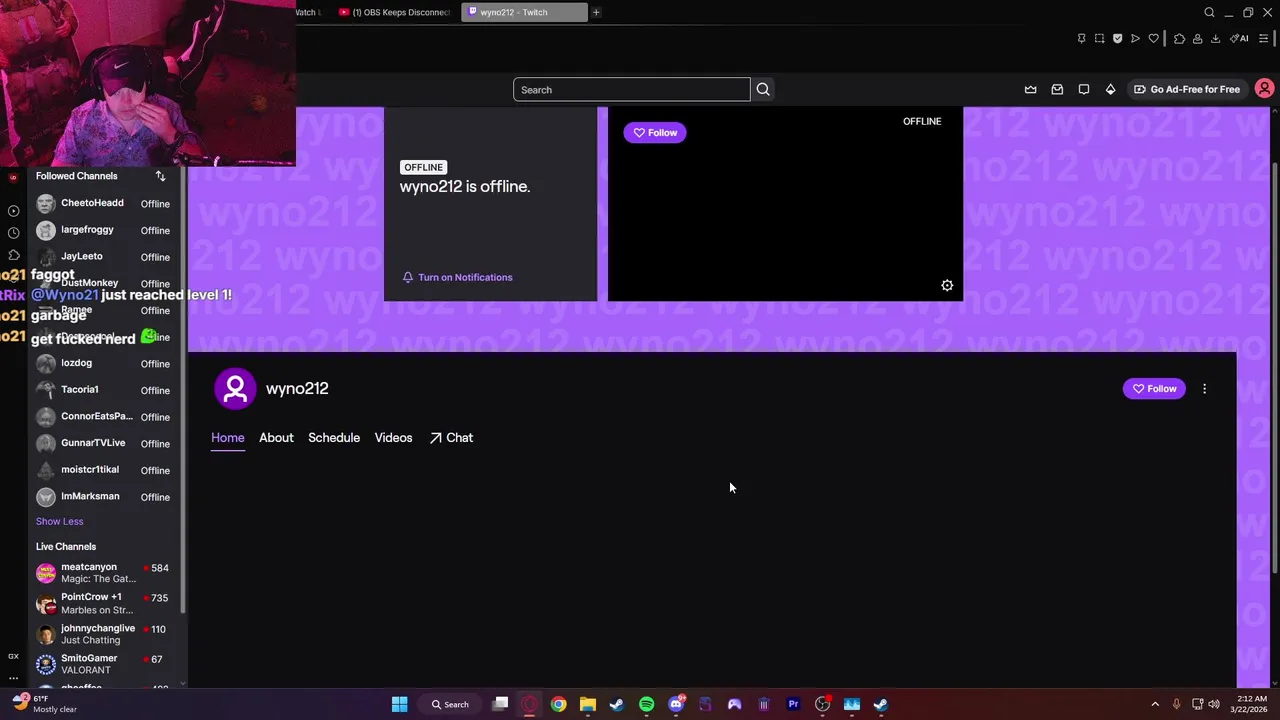Click the Follow button beside channel name
This screenshot has width=1280, height=720.
coord(1154,389)
